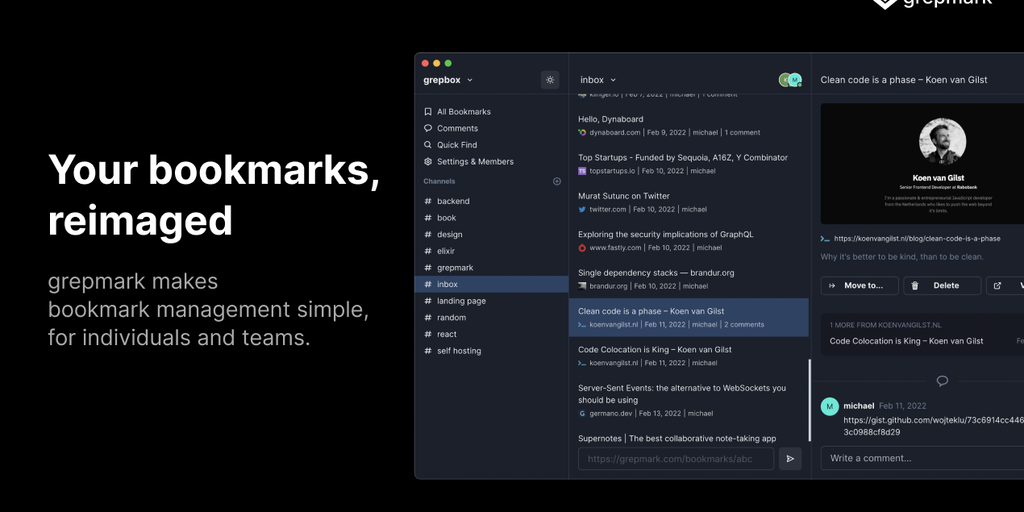
Task: Click the member avatar M in header
Action: [795, 80]
